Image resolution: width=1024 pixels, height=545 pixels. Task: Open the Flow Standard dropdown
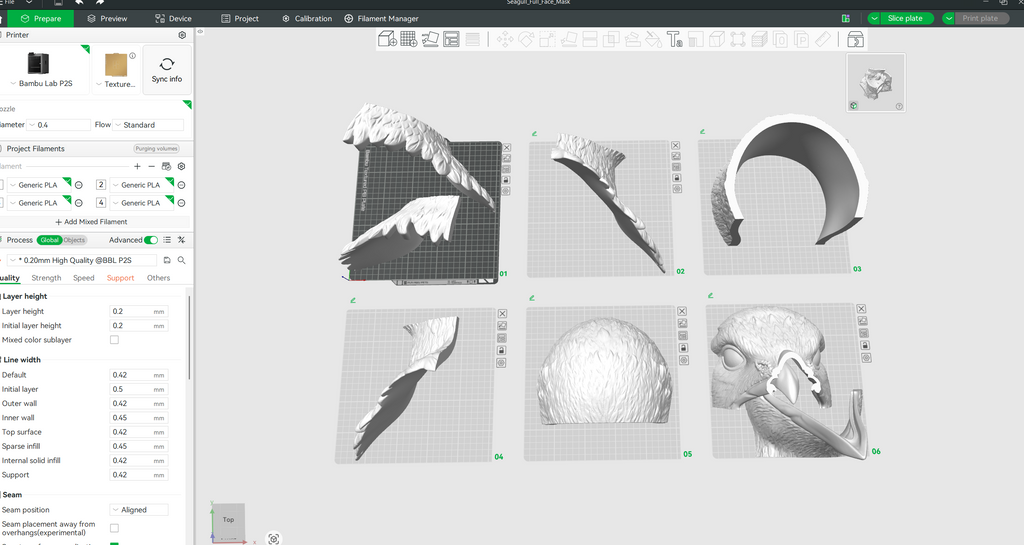[148, 125]
